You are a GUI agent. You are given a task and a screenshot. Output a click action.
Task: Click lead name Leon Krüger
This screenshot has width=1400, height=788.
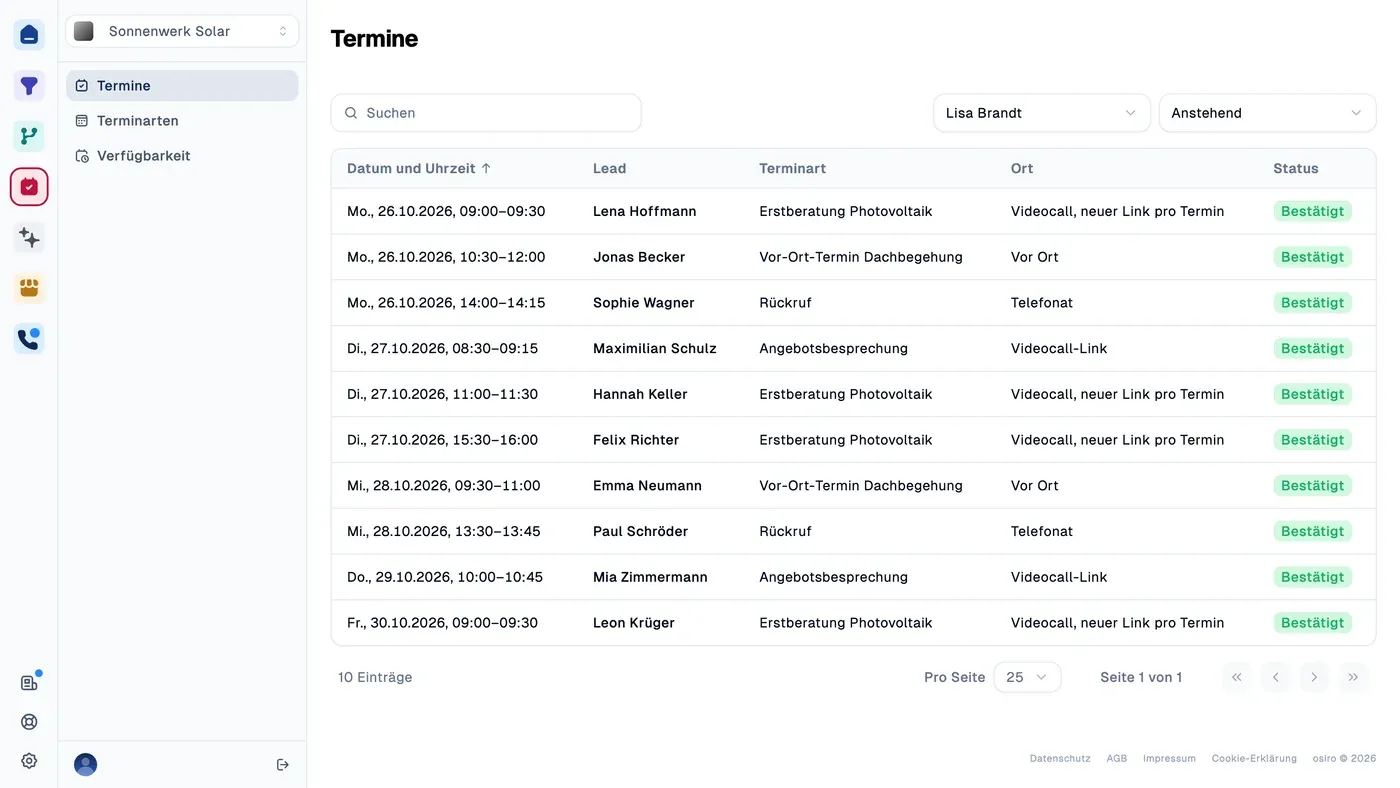tap(634, 623)
